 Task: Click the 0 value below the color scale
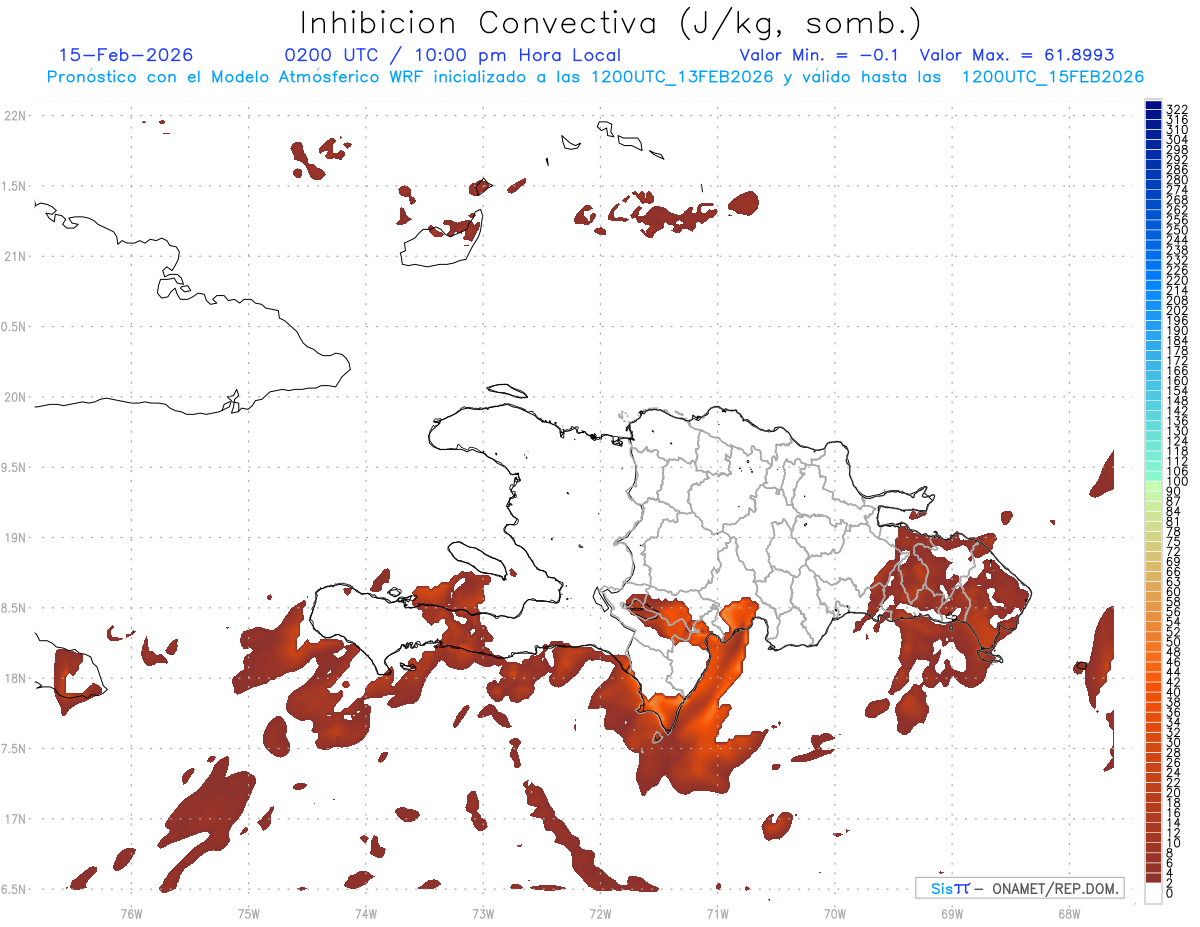pos(1170,893)
